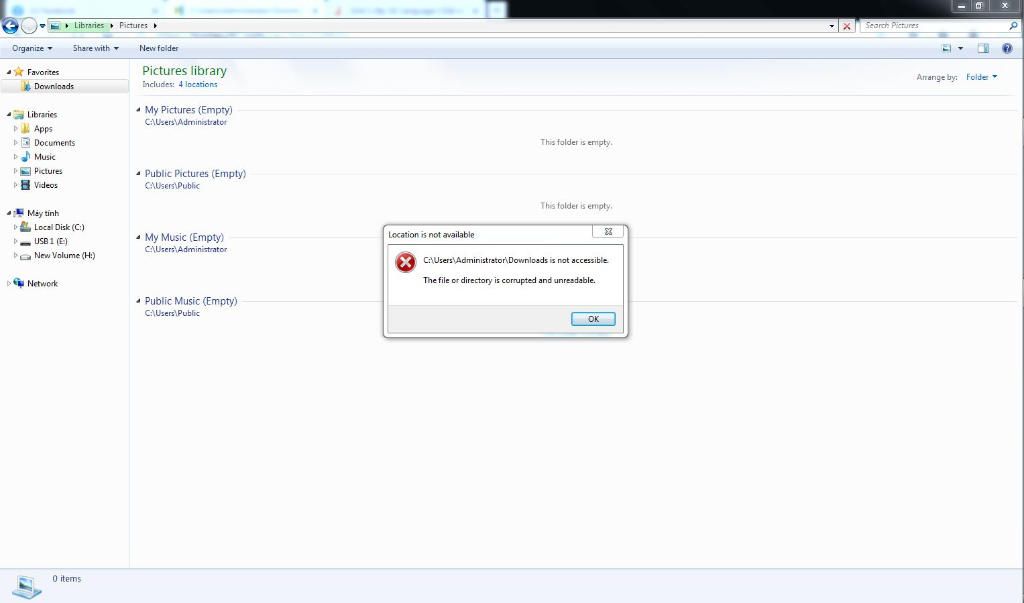Open the Music library

(44, 157)
